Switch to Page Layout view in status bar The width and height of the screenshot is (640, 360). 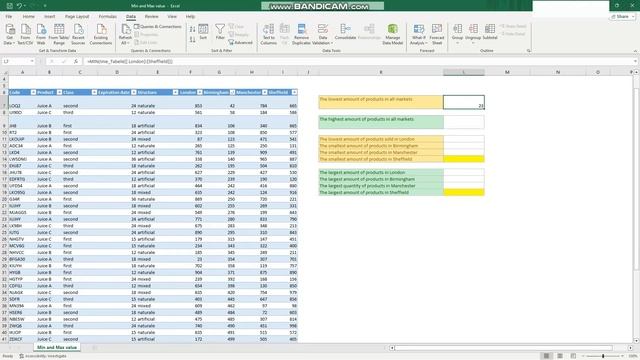coord(560,356)
